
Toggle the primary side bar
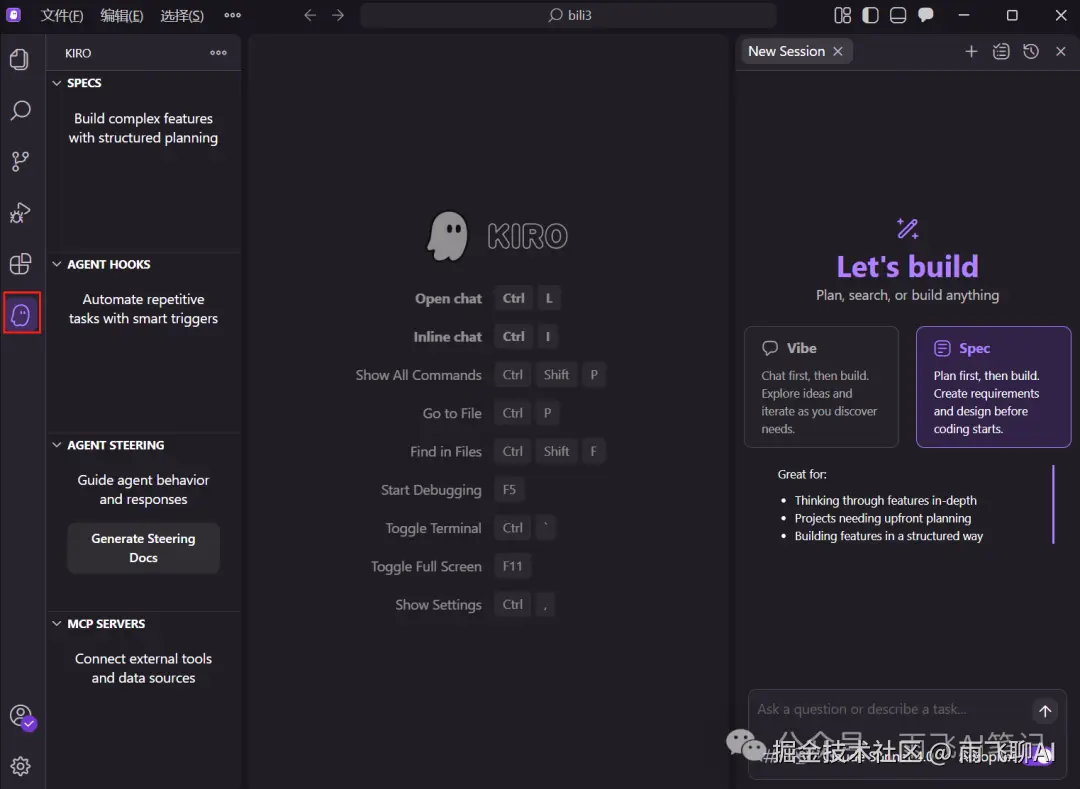click(870, 15)
